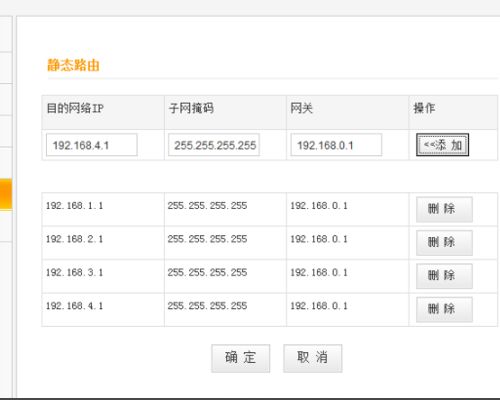500x400 pixels.
Task: Click the 静态路由 heading
Action: (x=73, y=65)
